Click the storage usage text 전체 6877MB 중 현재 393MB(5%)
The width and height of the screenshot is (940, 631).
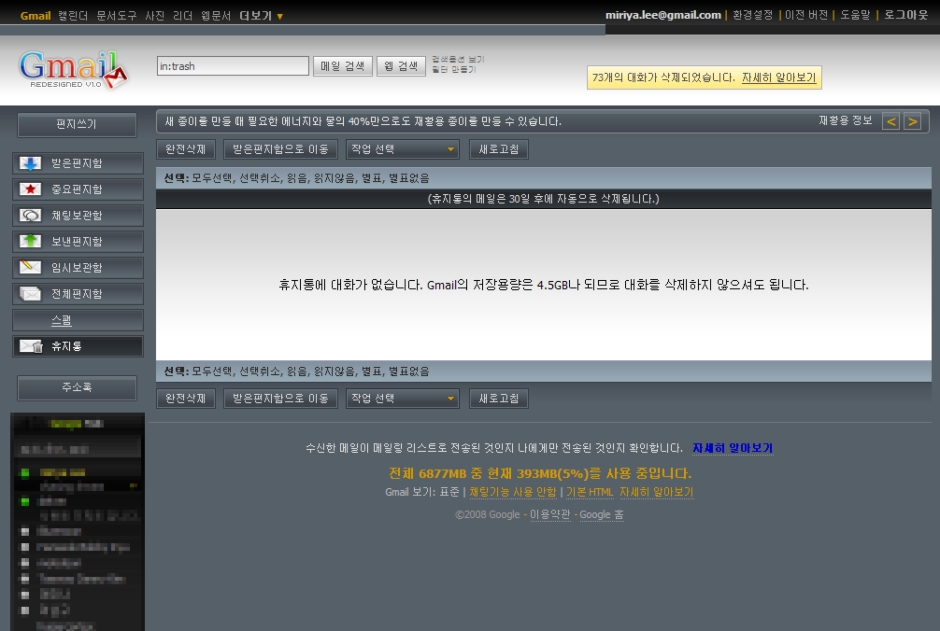(x=540, y=473)
